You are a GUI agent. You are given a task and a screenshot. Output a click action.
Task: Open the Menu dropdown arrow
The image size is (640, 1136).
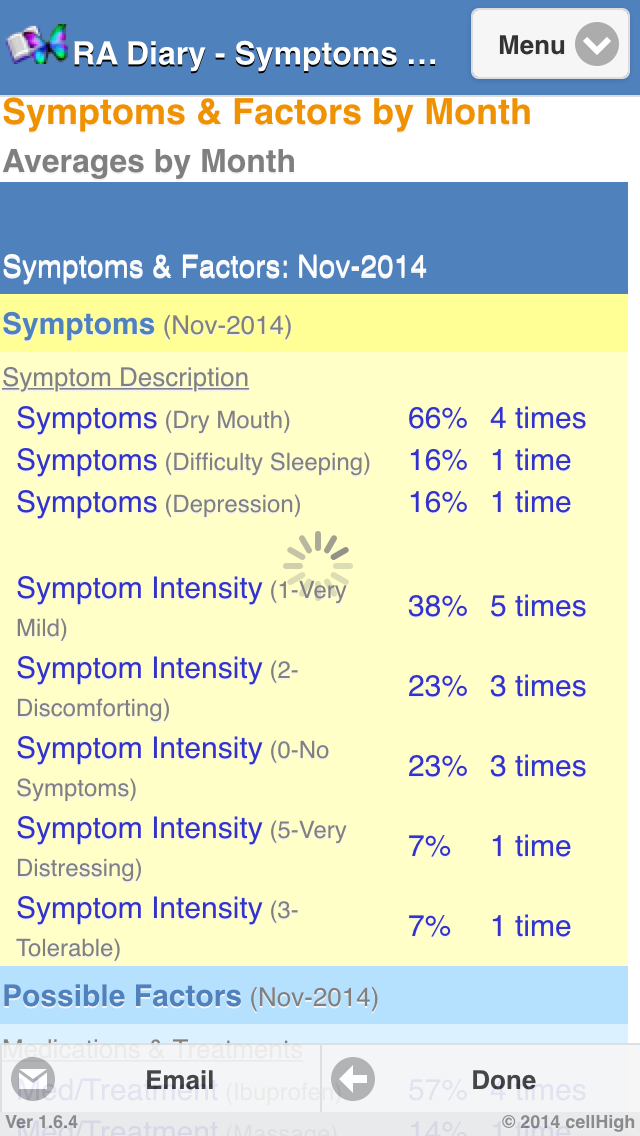point(597,45)
